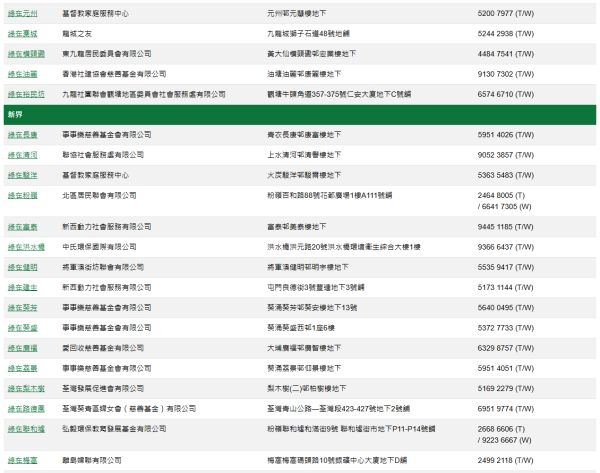Go to the 綠在粉嶺 link
The height and width of the screenshot is (473, 600).
coord(23,196)
